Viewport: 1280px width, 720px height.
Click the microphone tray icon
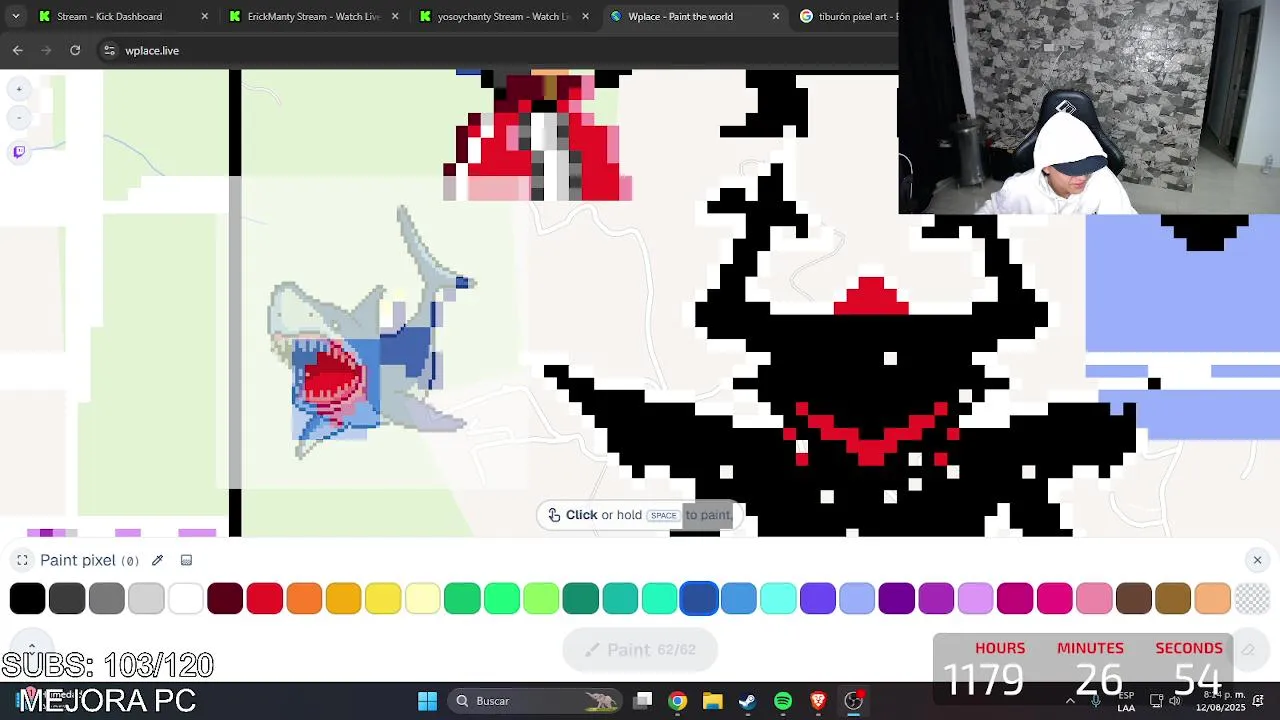tap(1096, 701)
